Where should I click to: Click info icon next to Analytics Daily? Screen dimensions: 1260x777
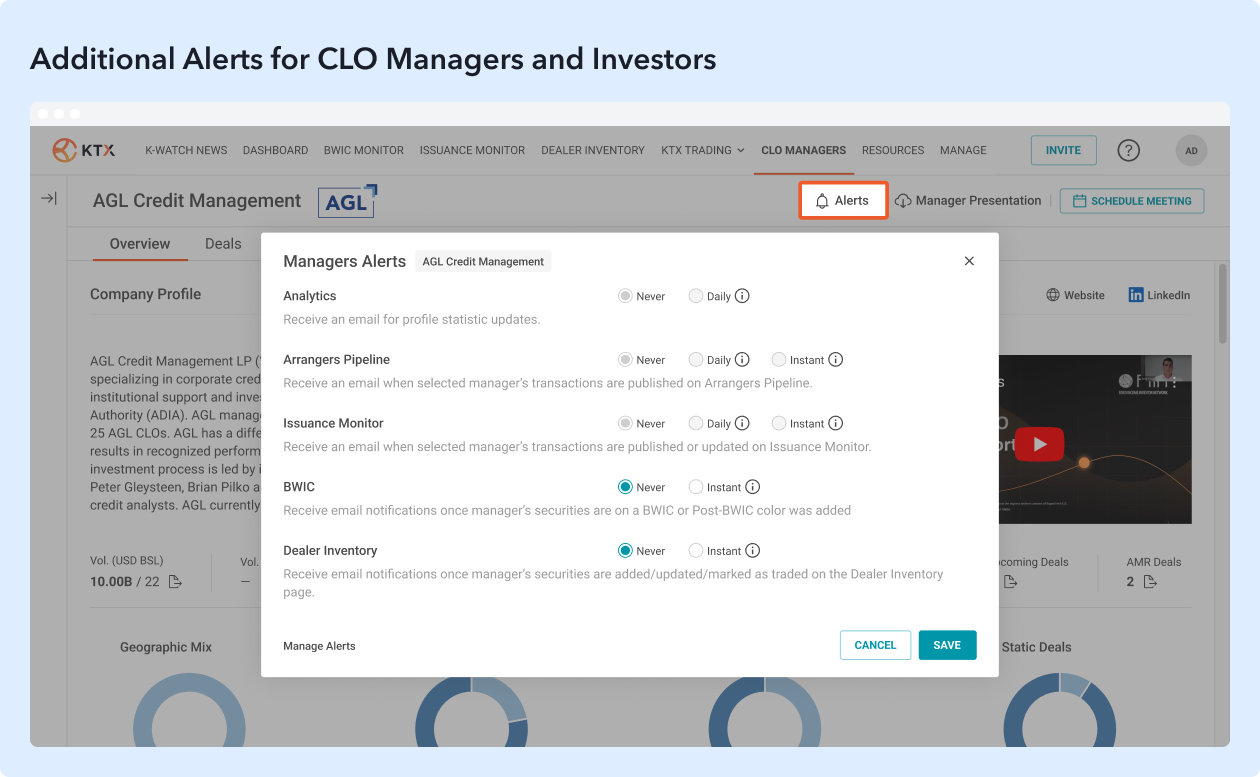(742, 296)
